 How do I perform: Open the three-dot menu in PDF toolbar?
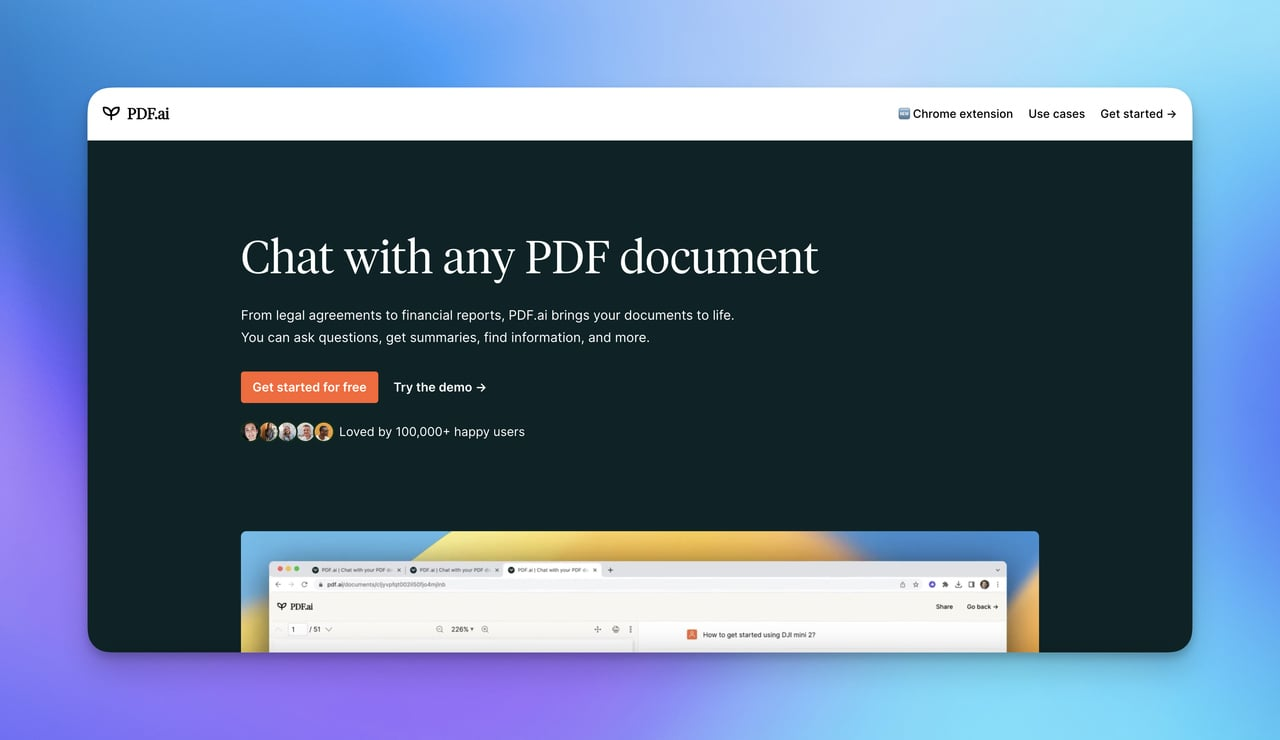coord(630,629)
